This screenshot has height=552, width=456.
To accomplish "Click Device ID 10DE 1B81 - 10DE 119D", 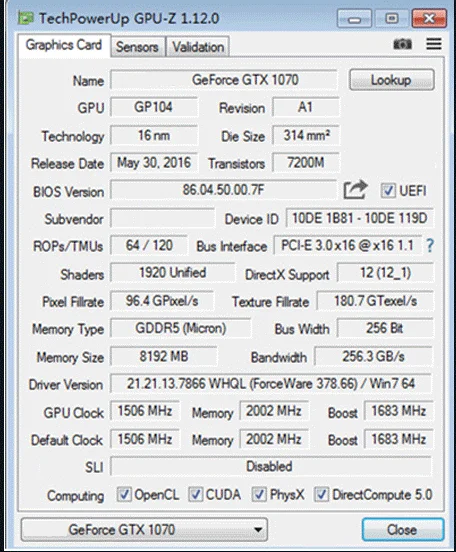I will pyautogui.click(x=360, y=218).
